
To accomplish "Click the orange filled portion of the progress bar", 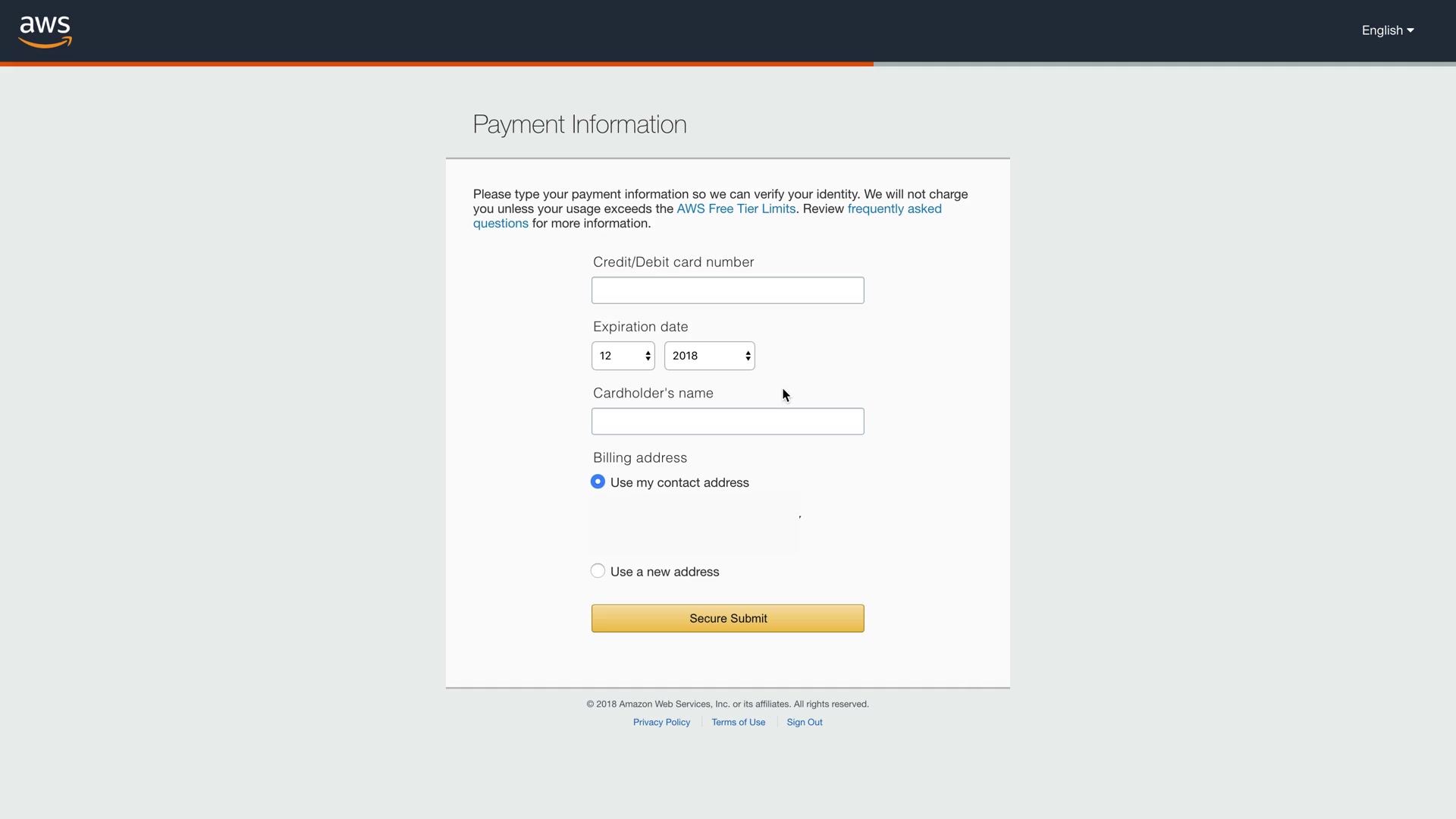I will click(x=436, y=64).
